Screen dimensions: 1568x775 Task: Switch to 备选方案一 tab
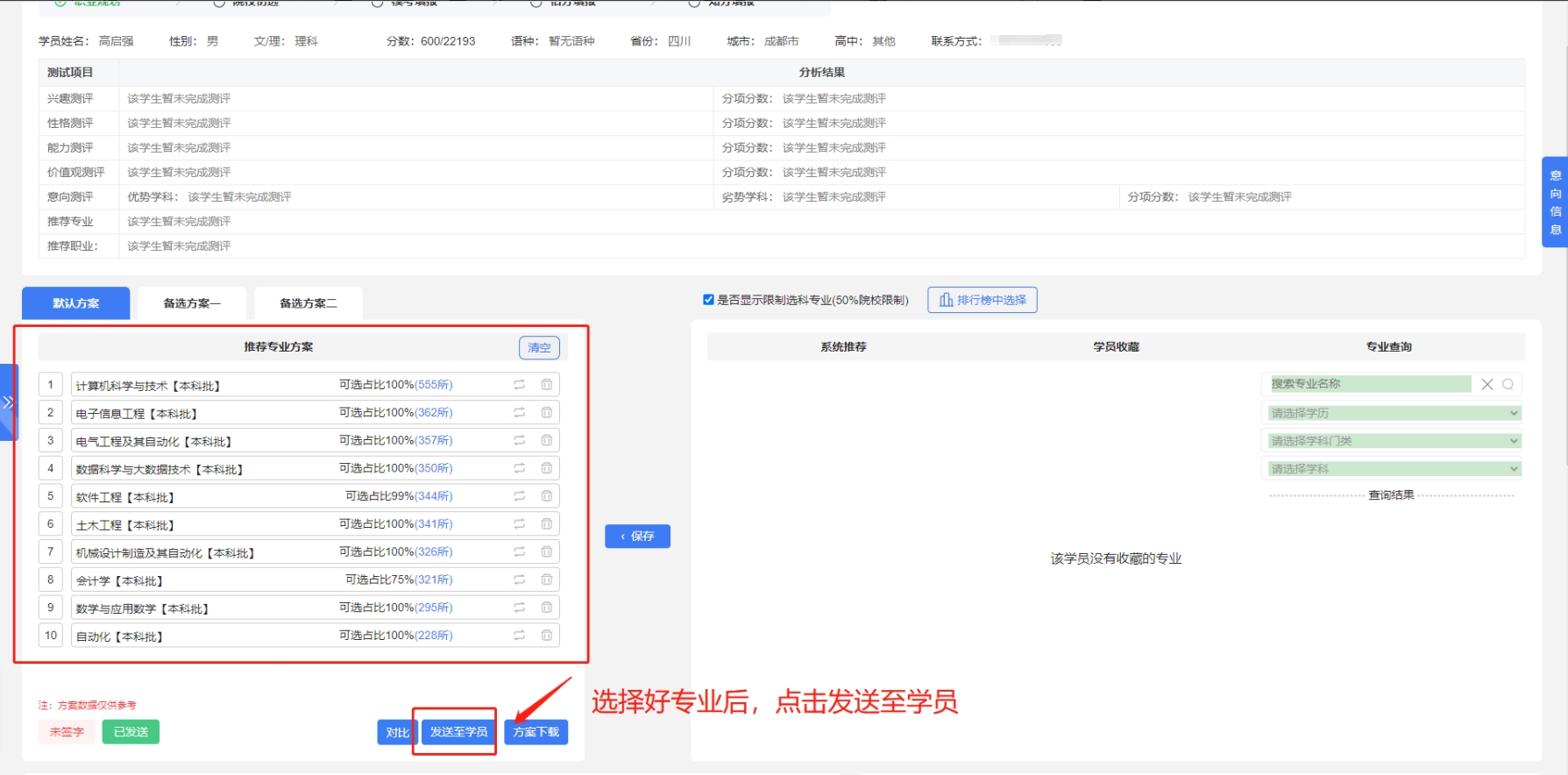192,303
